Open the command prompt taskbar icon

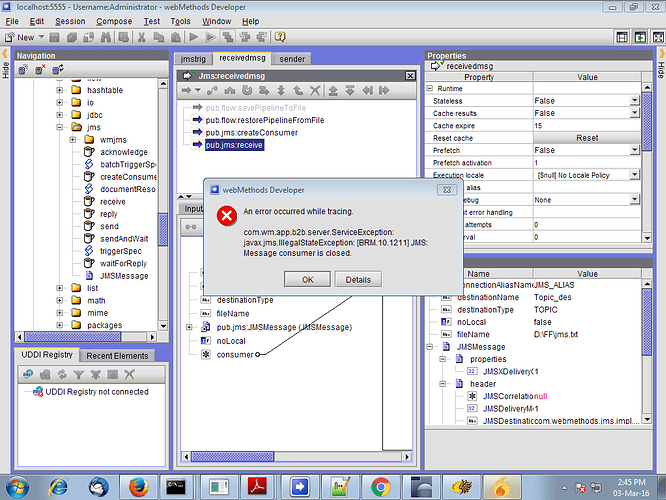pyautogui.click(x=176, y=487)
